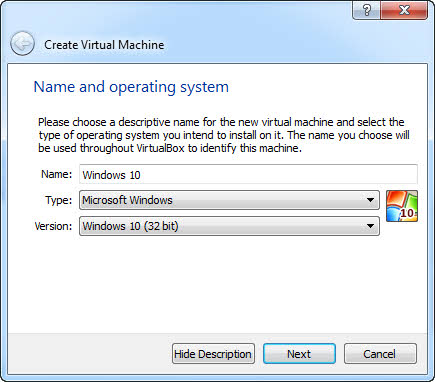This screenshot has width=435, height=382.
Task: Proceed with the Next button
Action: 299,354
